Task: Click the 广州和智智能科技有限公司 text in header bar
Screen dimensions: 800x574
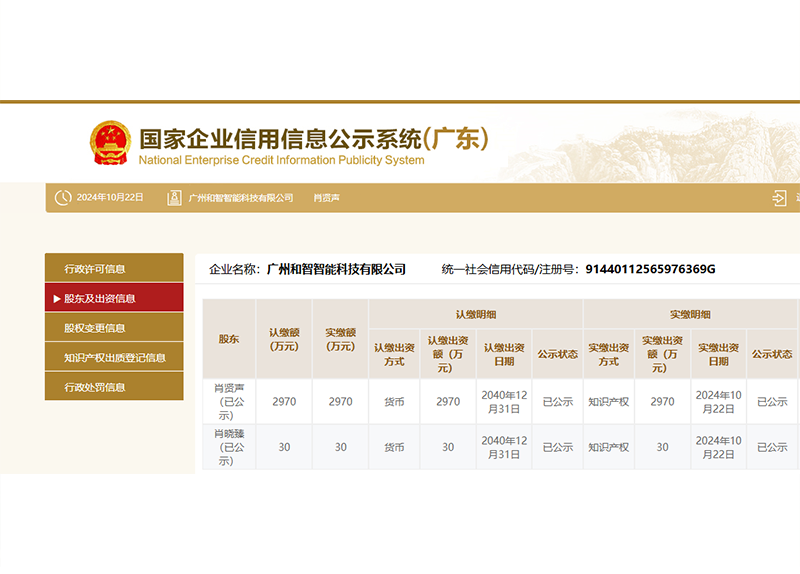Action: (x=241, y=198)
